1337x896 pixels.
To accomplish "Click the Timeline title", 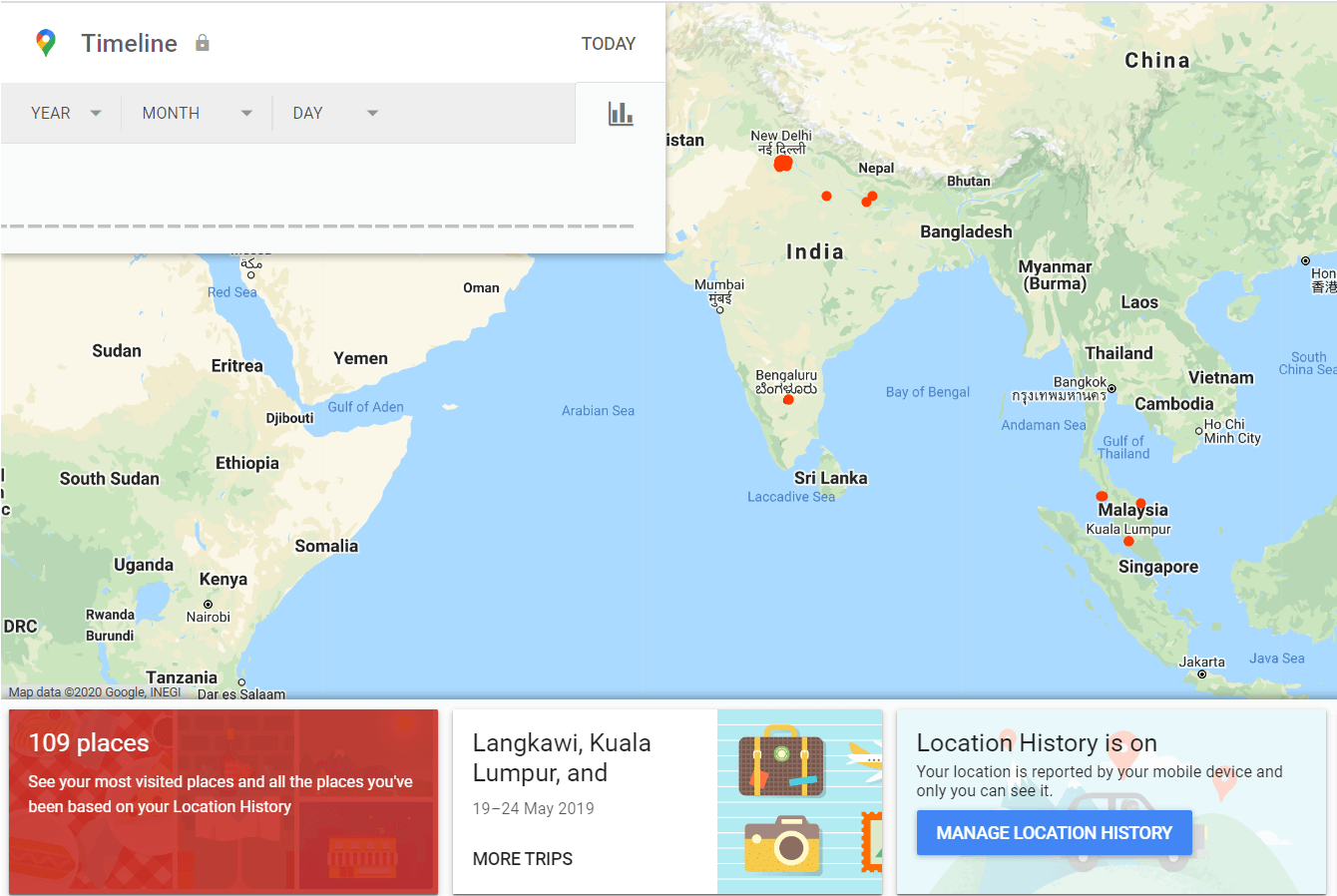I will coord(130,43).
